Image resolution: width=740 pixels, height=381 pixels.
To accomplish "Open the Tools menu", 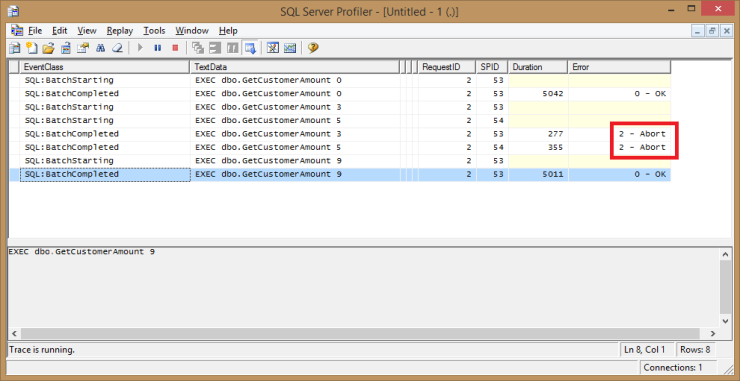I will tap(154, 31).
